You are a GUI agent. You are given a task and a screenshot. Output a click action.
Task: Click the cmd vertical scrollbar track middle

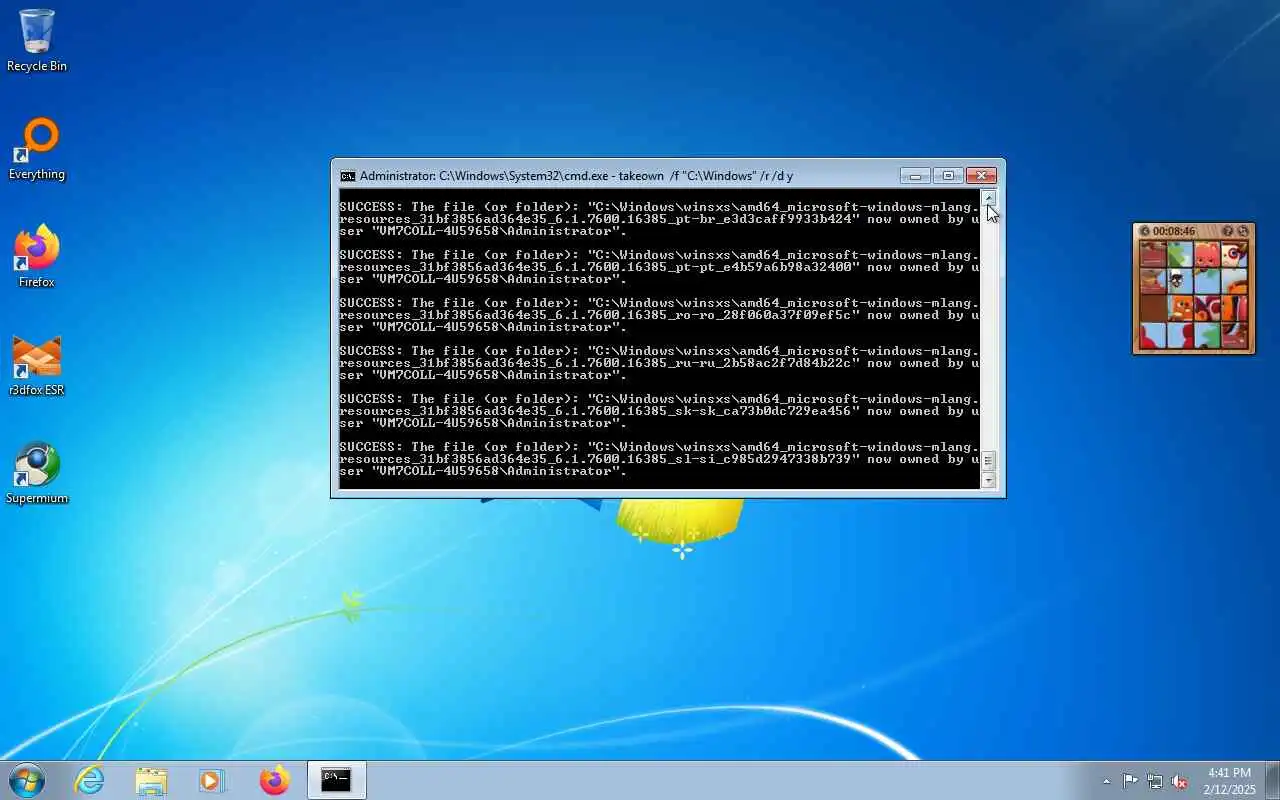pyautogui.click(x=989, y=328)
